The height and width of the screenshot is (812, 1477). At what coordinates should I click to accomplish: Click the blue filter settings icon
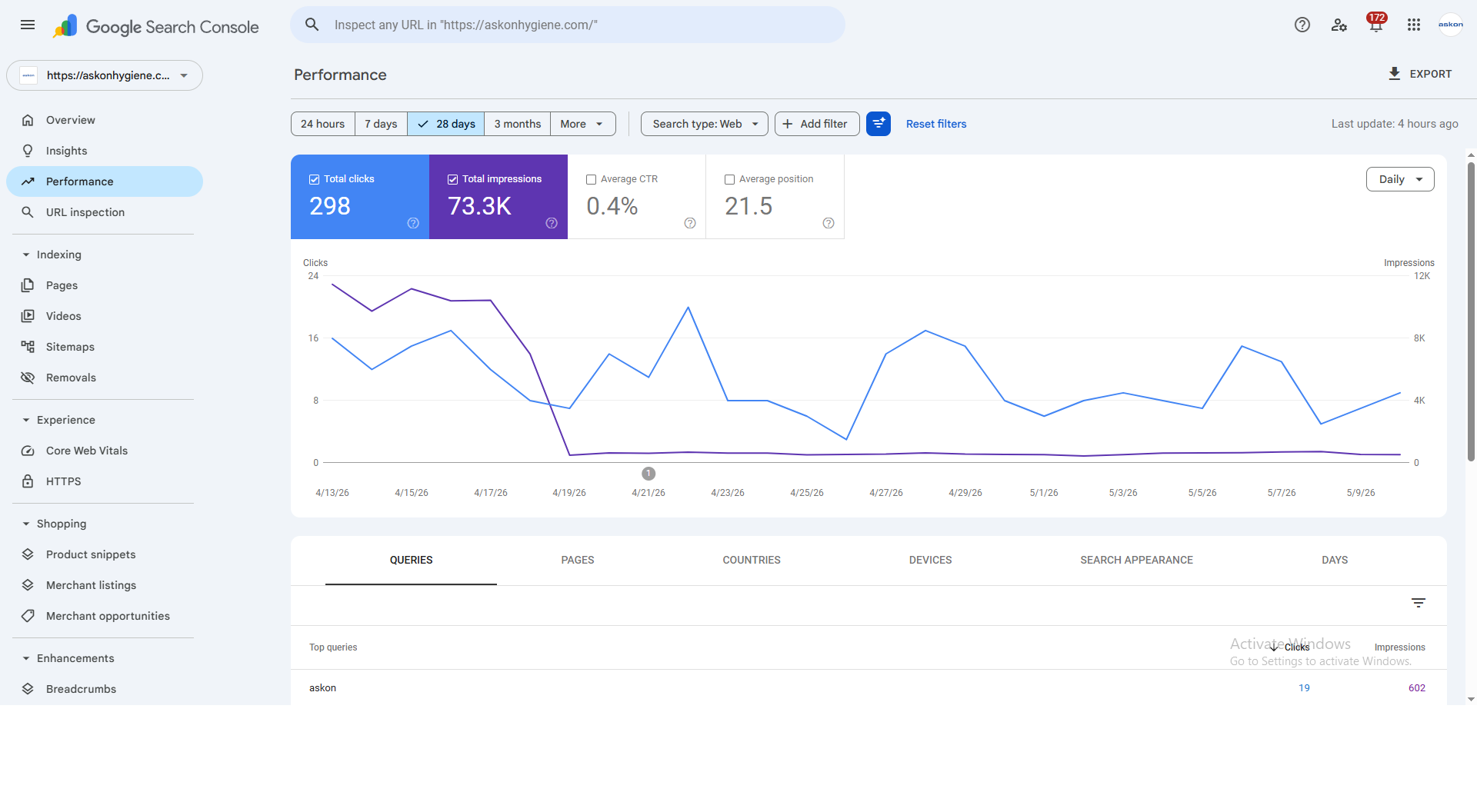coord(879,124)
